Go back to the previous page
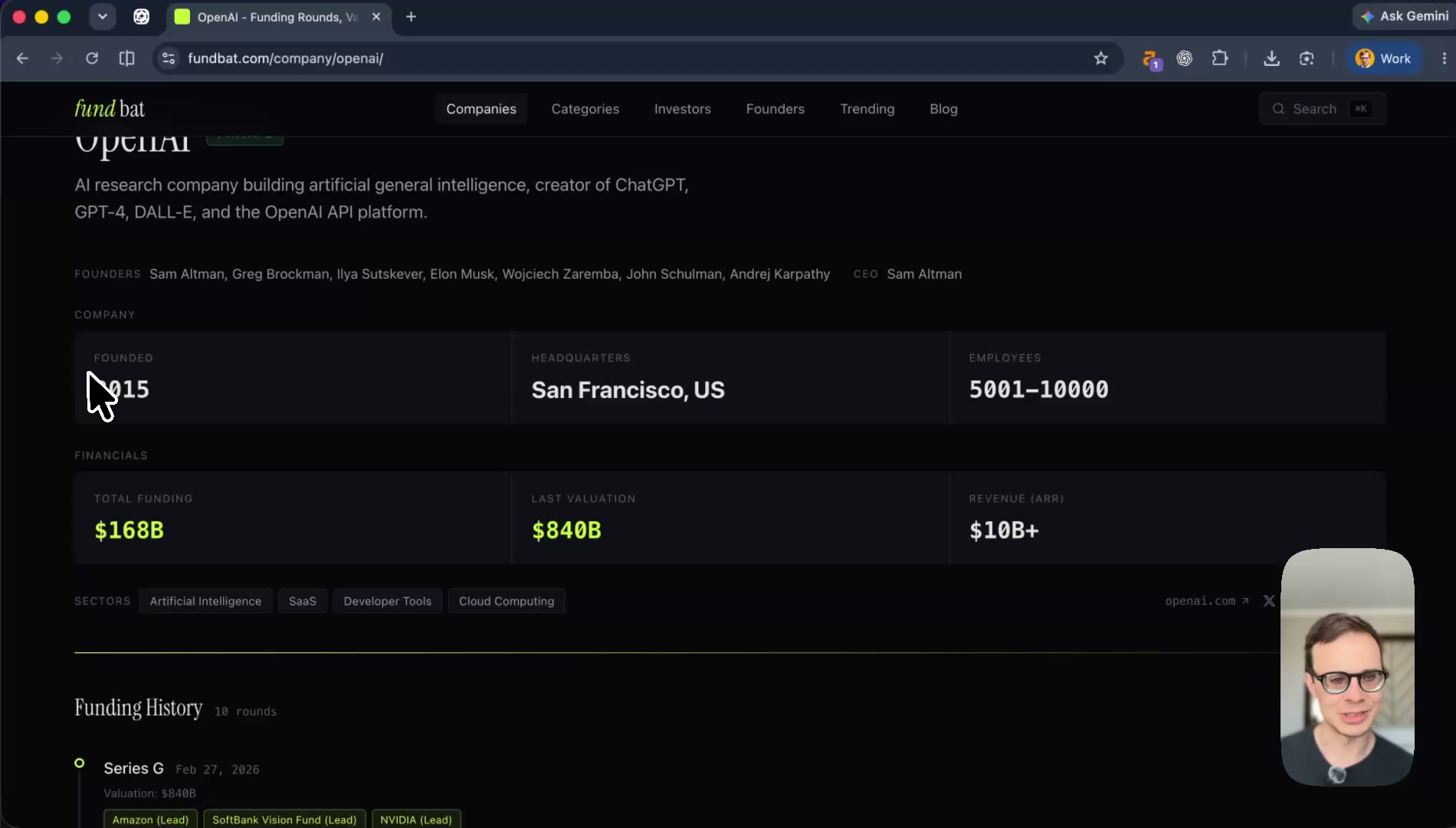Viewport: 1456px width, 828px height. (22, 58)
